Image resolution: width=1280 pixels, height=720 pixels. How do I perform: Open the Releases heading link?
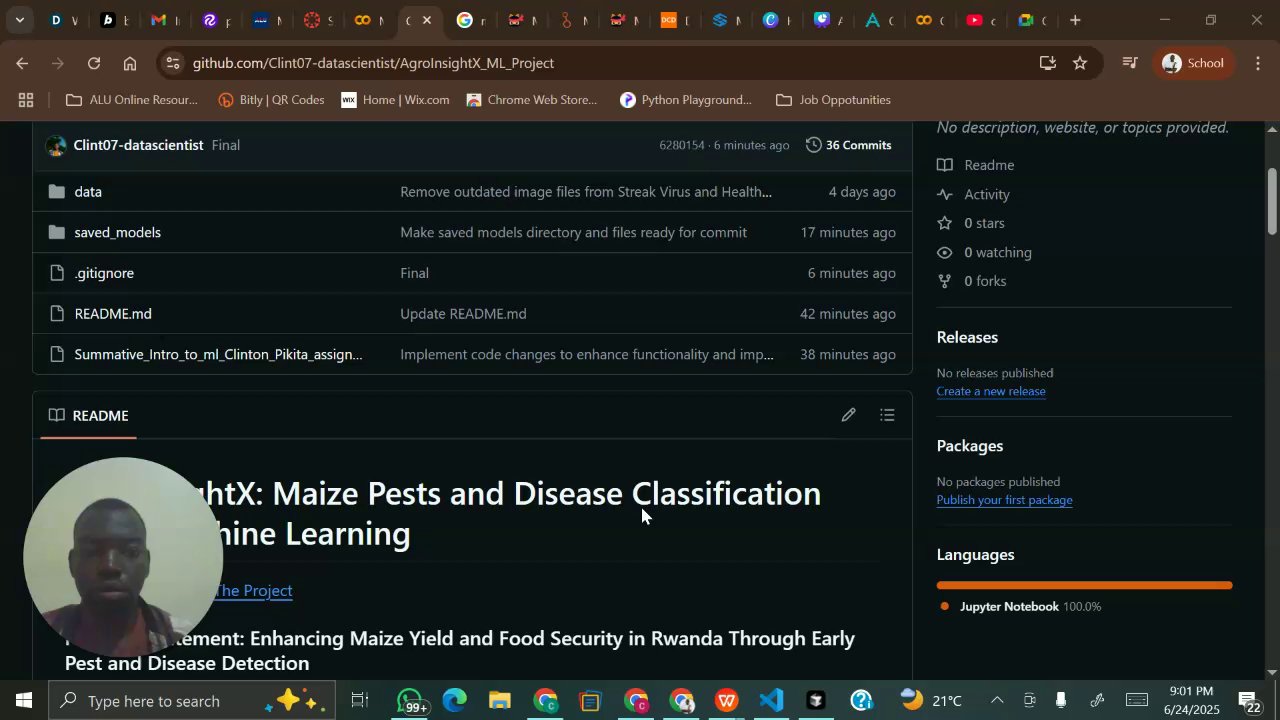pos(967,337)
